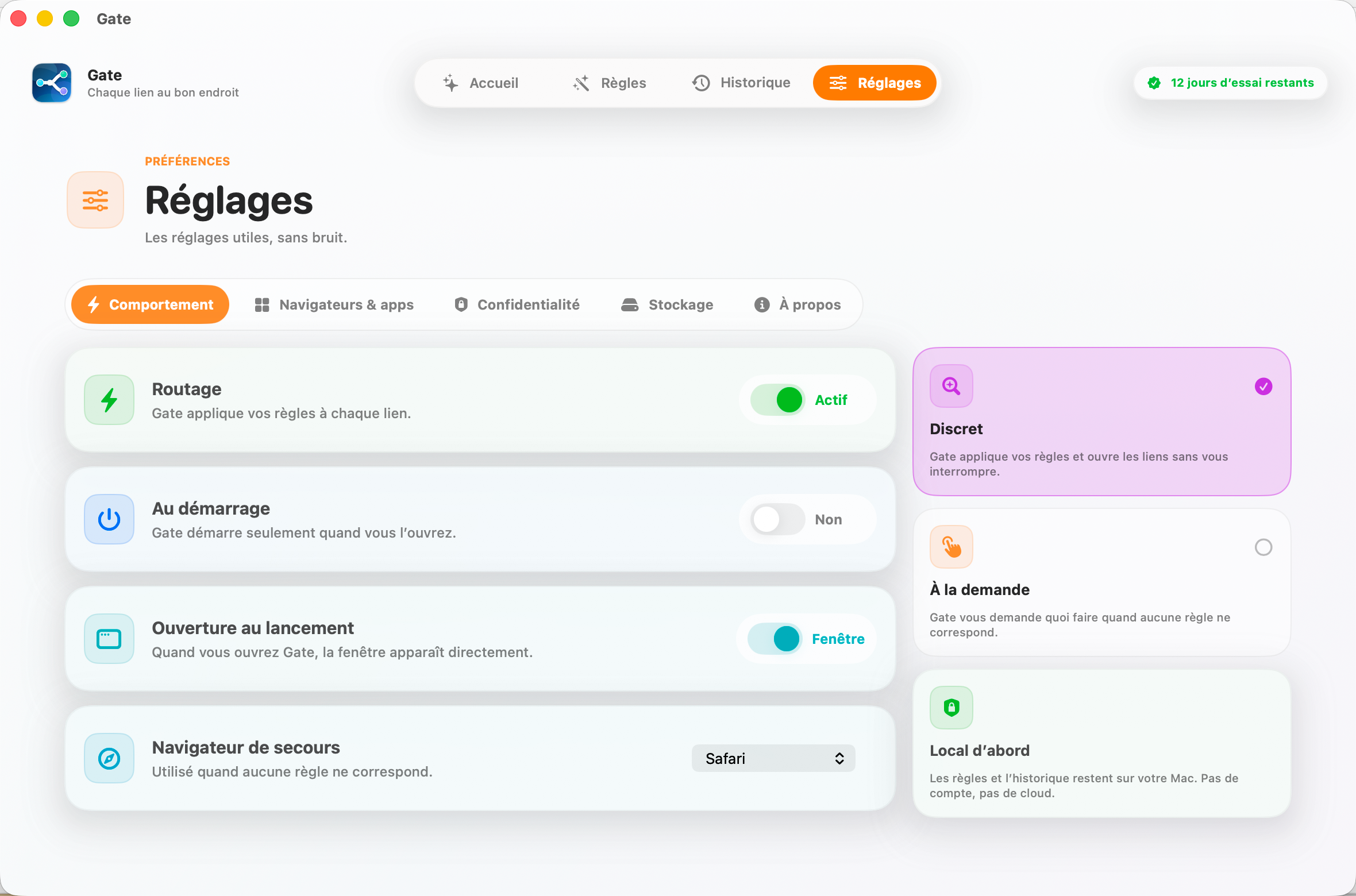1356x896 pixels.
Task: Open the Safari fallback browser dropdown
Action: point(773,758)
